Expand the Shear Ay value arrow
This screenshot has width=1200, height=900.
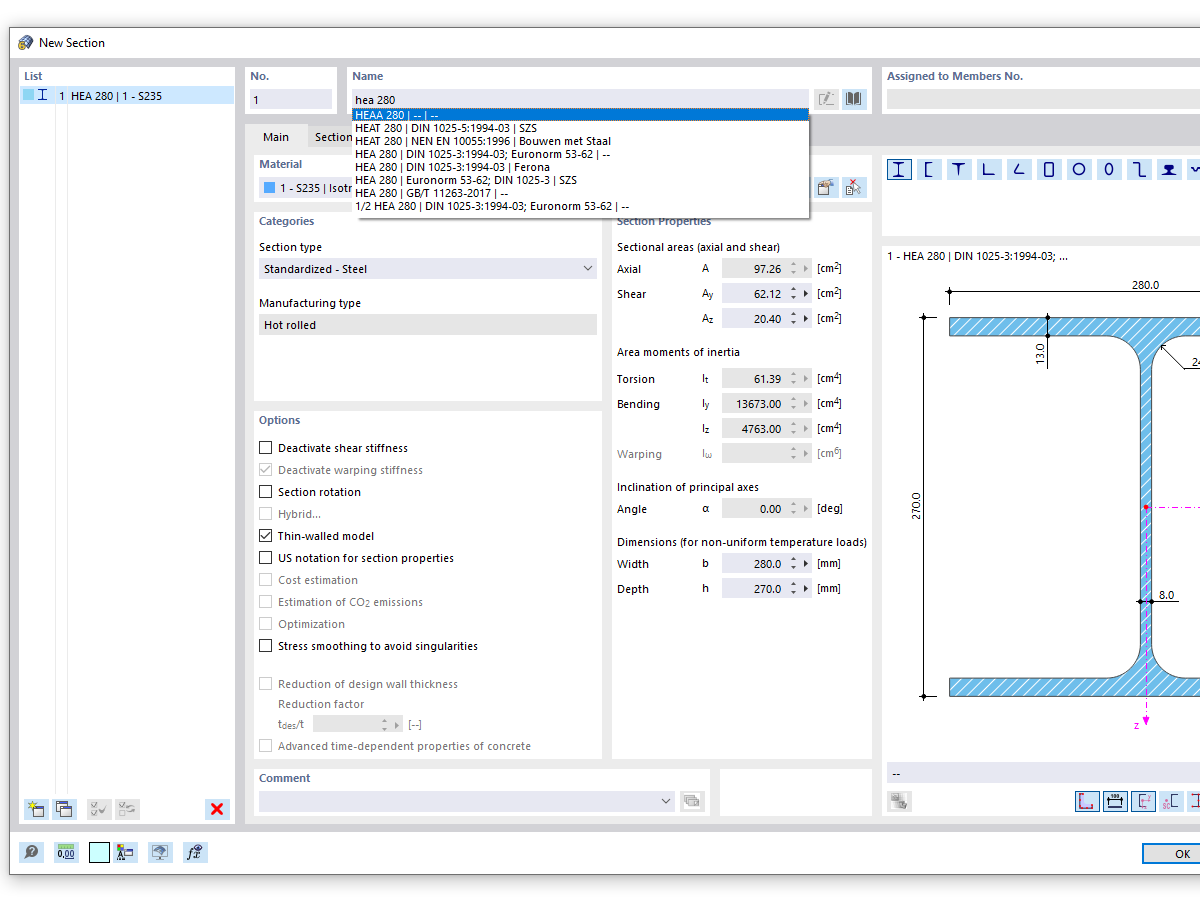pos(807,294)
